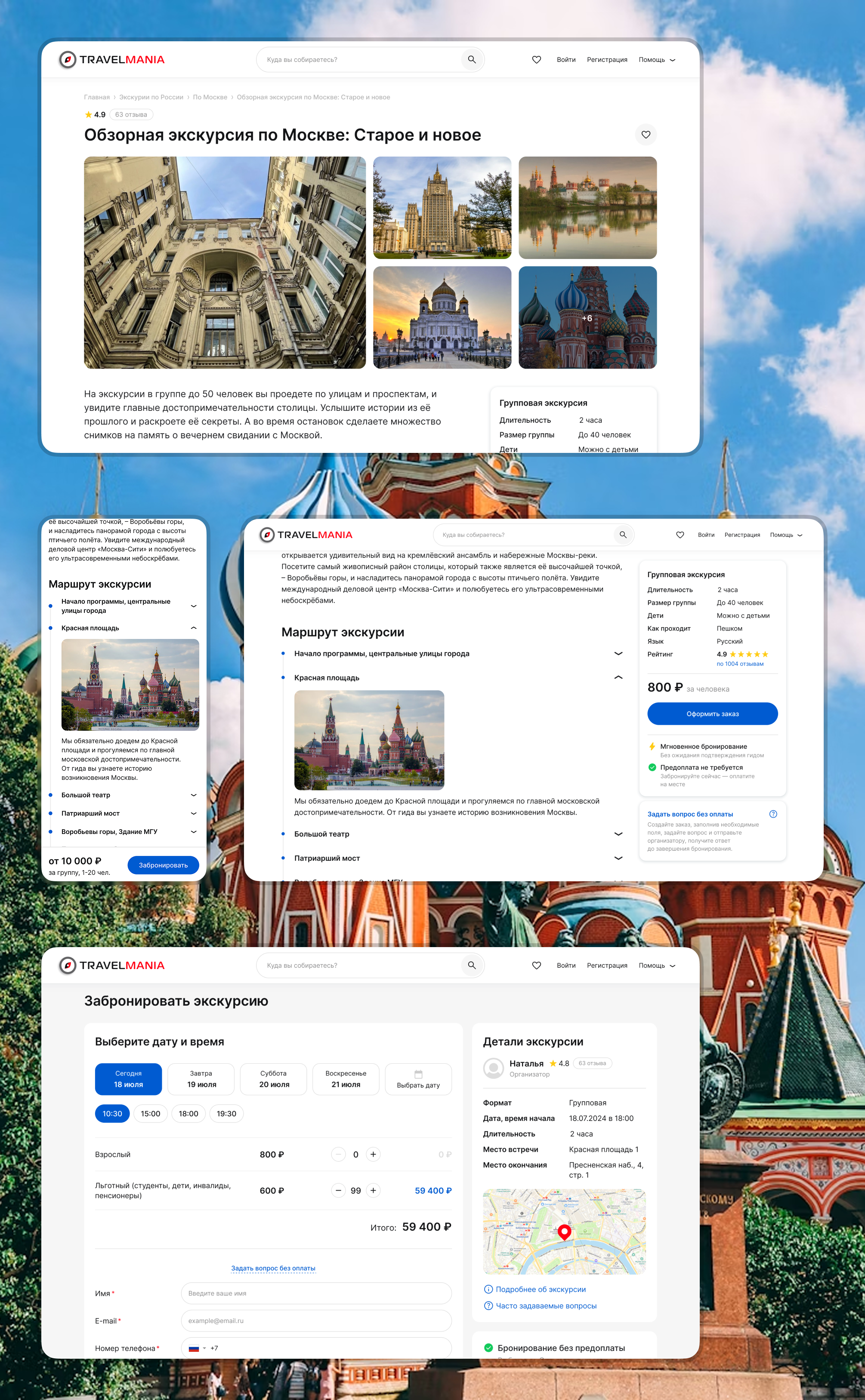865x1400 pixels.
Task: Expand the Большой театр route item in the desktop view
Action: pyautogui.click(x=618, y=834)
